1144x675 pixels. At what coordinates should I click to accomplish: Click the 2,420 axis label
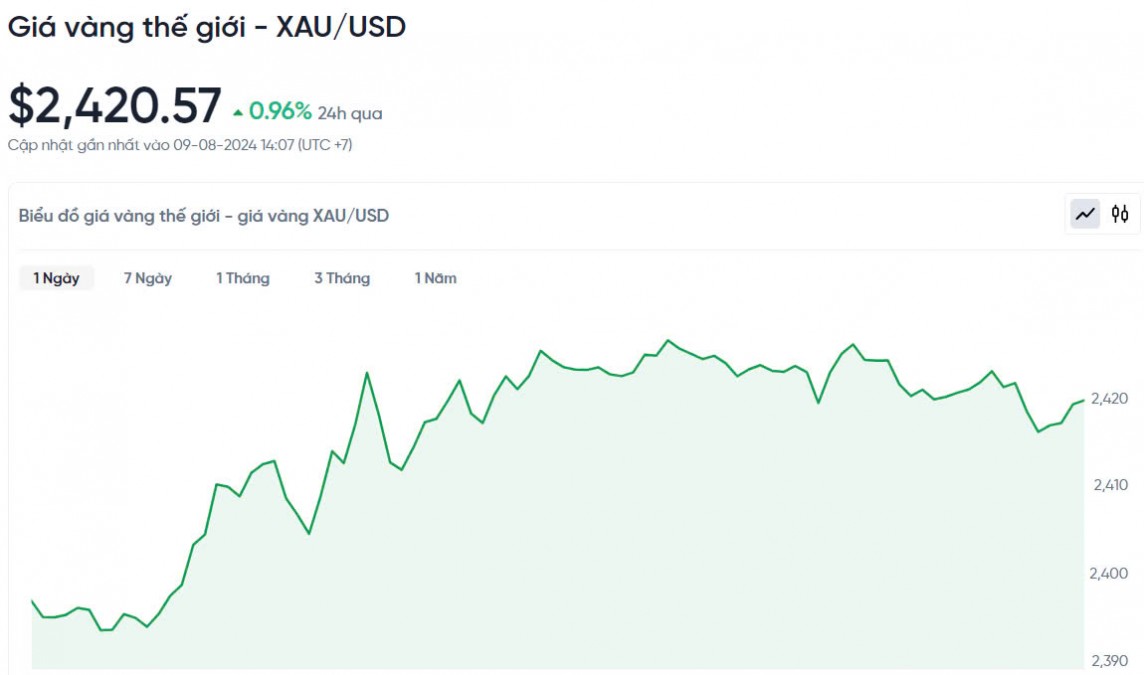(x=1109, y=398)
